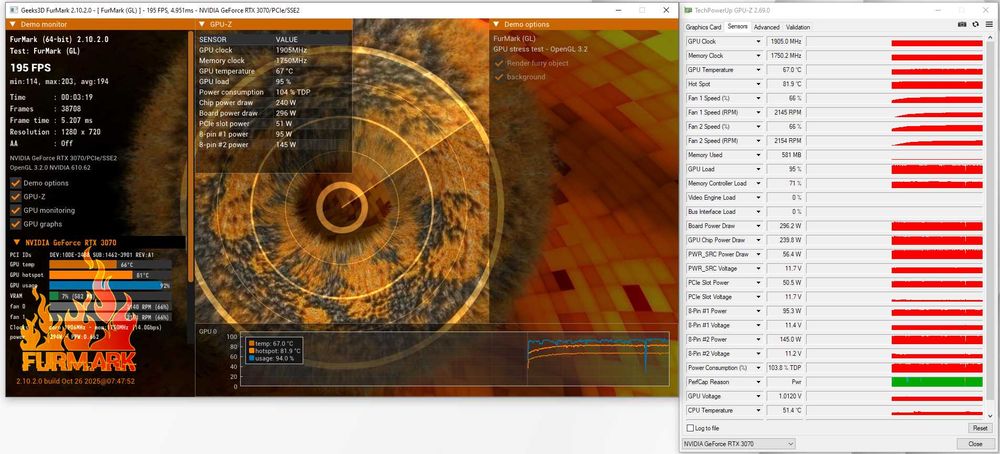Open the Fan 2 Speed (RPM) dropdown arrow
1000x454 pixels.
pos(758,141)
